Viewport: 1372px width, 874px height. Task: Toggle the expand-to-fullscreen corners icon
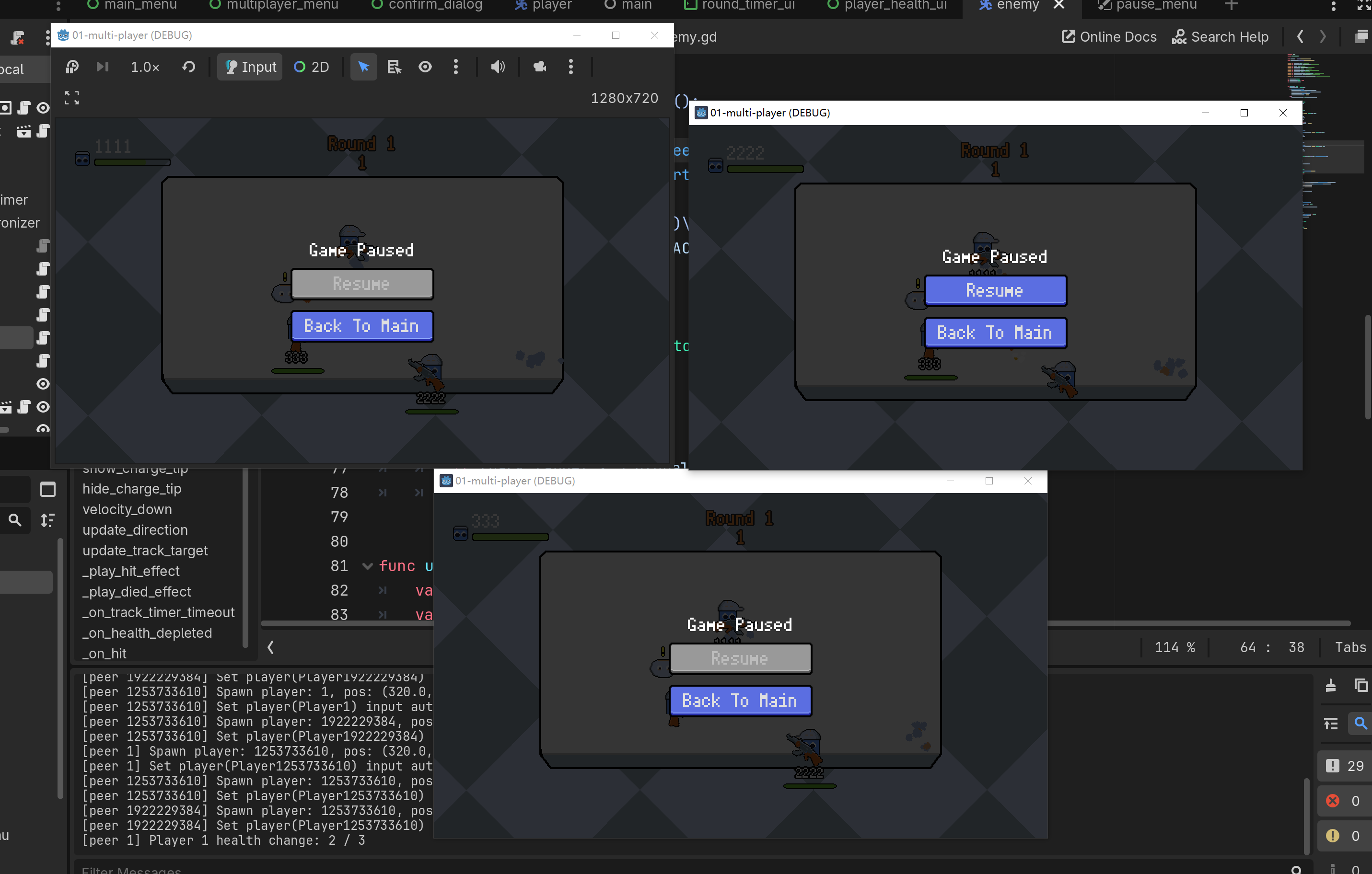(72, 98)
